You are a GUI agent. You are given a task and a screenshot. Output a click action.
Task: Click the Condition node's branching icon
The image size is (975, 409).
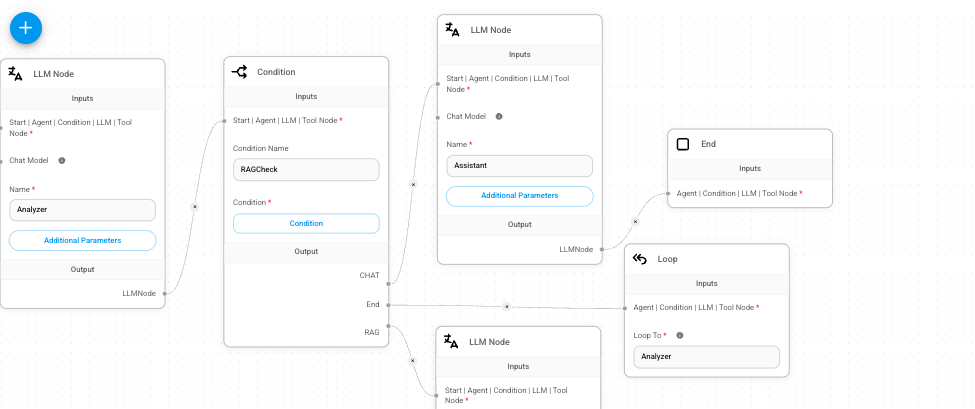(x=240, y=72)
